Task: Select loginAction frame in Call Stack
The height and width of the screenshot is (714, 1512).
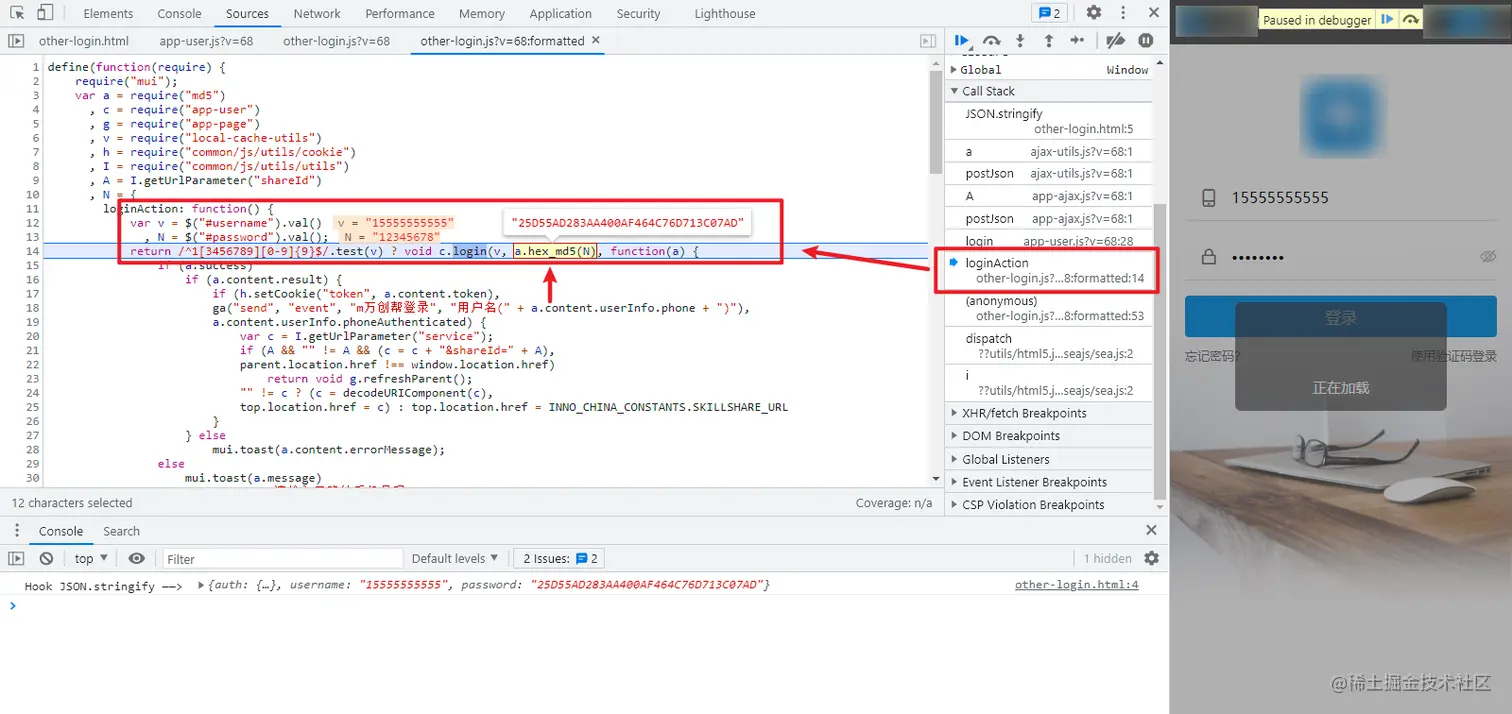Action: [1048, 270]
